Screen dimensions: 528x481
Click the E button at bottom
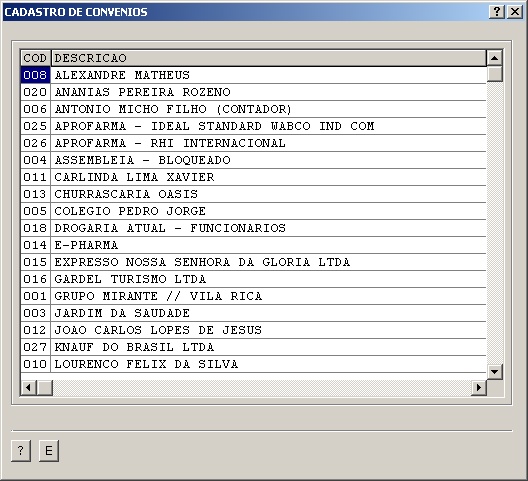[49, 450]
